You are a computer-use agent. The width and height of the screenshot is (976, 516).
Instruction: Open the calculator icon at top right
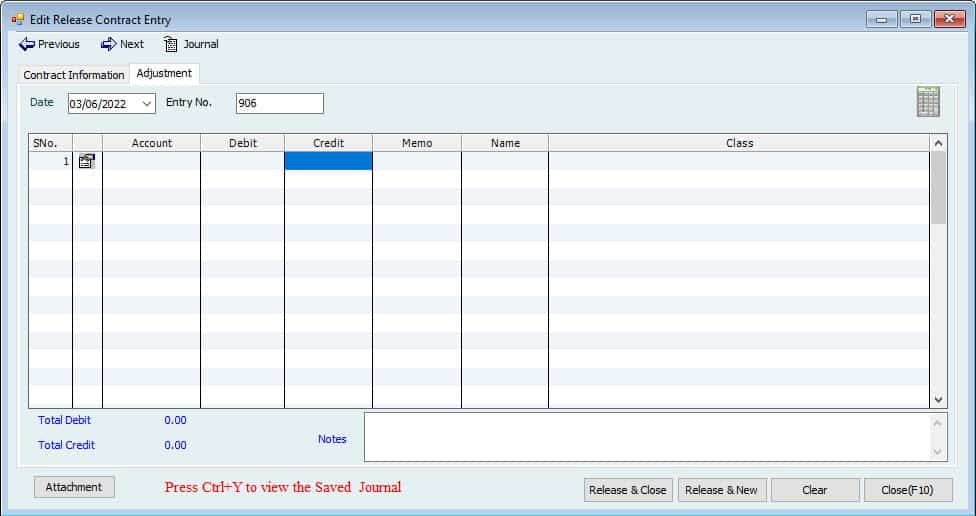928,101
